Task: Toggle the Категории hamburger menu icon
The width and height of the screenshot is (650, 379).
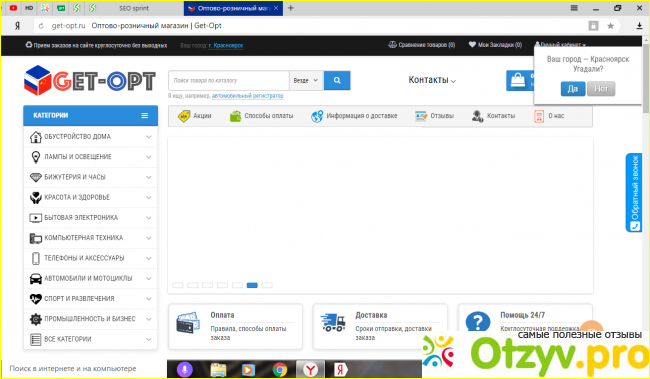Action: [144, 115]
